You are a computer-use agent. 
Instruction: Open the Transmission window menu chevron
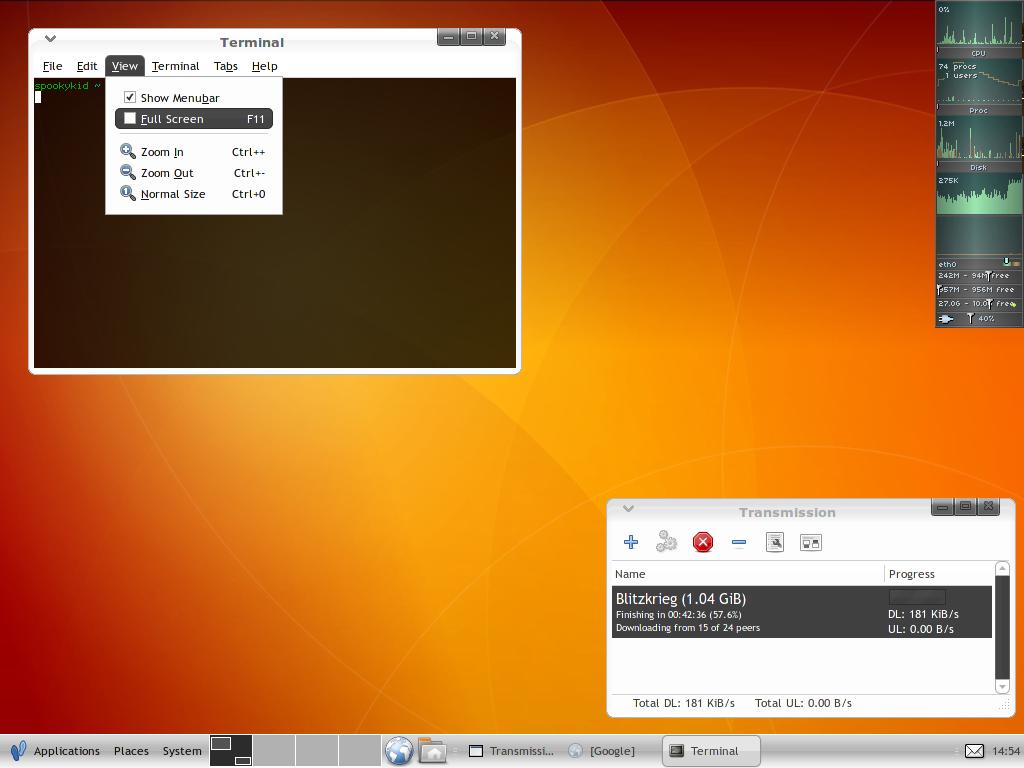(x=628, y=508)
